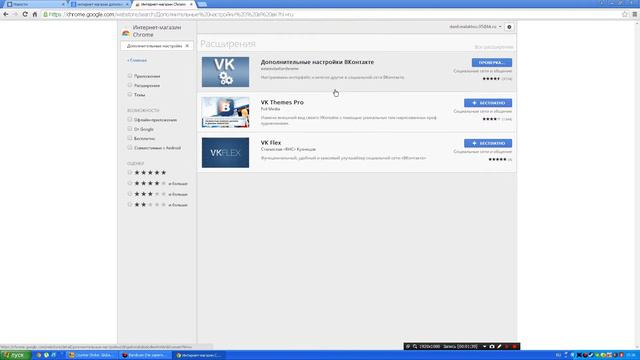640x360 pixels.
Task: Click the browser forward arrow
Action: click(x=15, y=14)
